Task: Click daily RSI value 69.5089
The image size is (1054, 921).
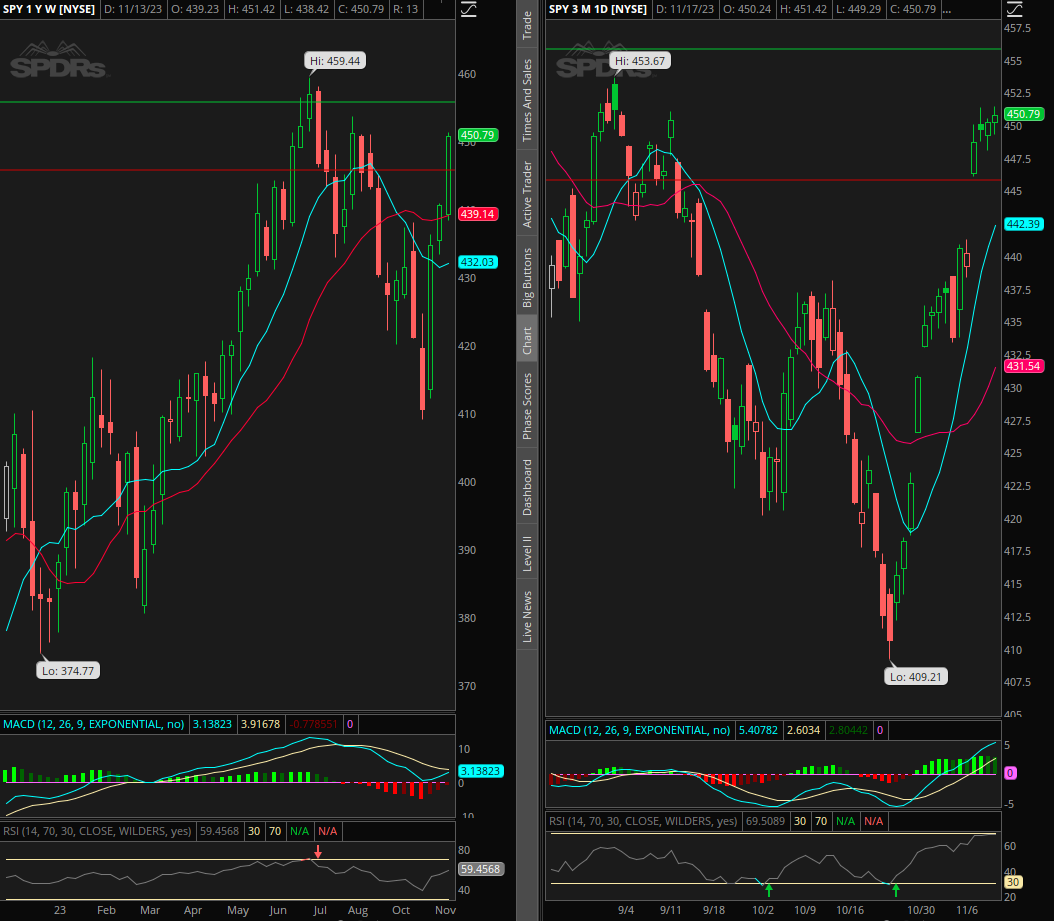Action: 765,821
